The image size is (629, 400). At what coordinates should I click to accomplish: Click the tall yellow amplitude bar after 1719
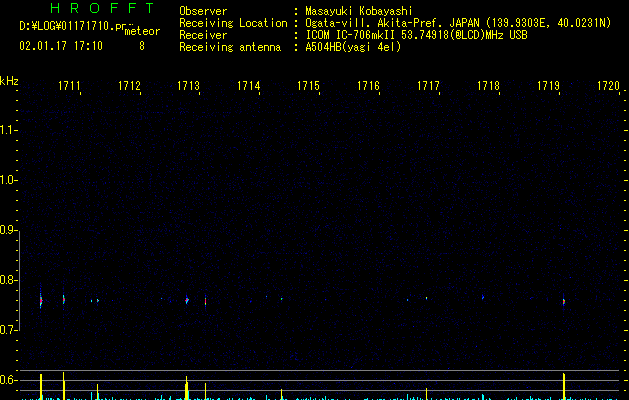pyautogui.click(x=564, y=386)
